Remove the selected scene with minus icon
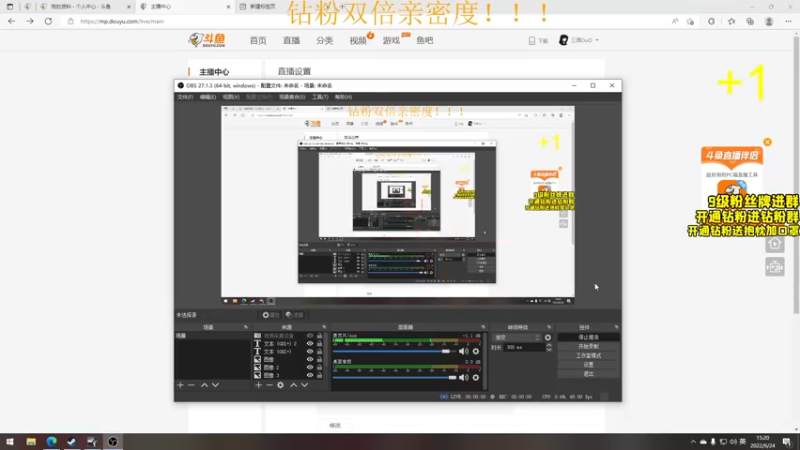This screenshot has height=450, width=800. point(191,385)
